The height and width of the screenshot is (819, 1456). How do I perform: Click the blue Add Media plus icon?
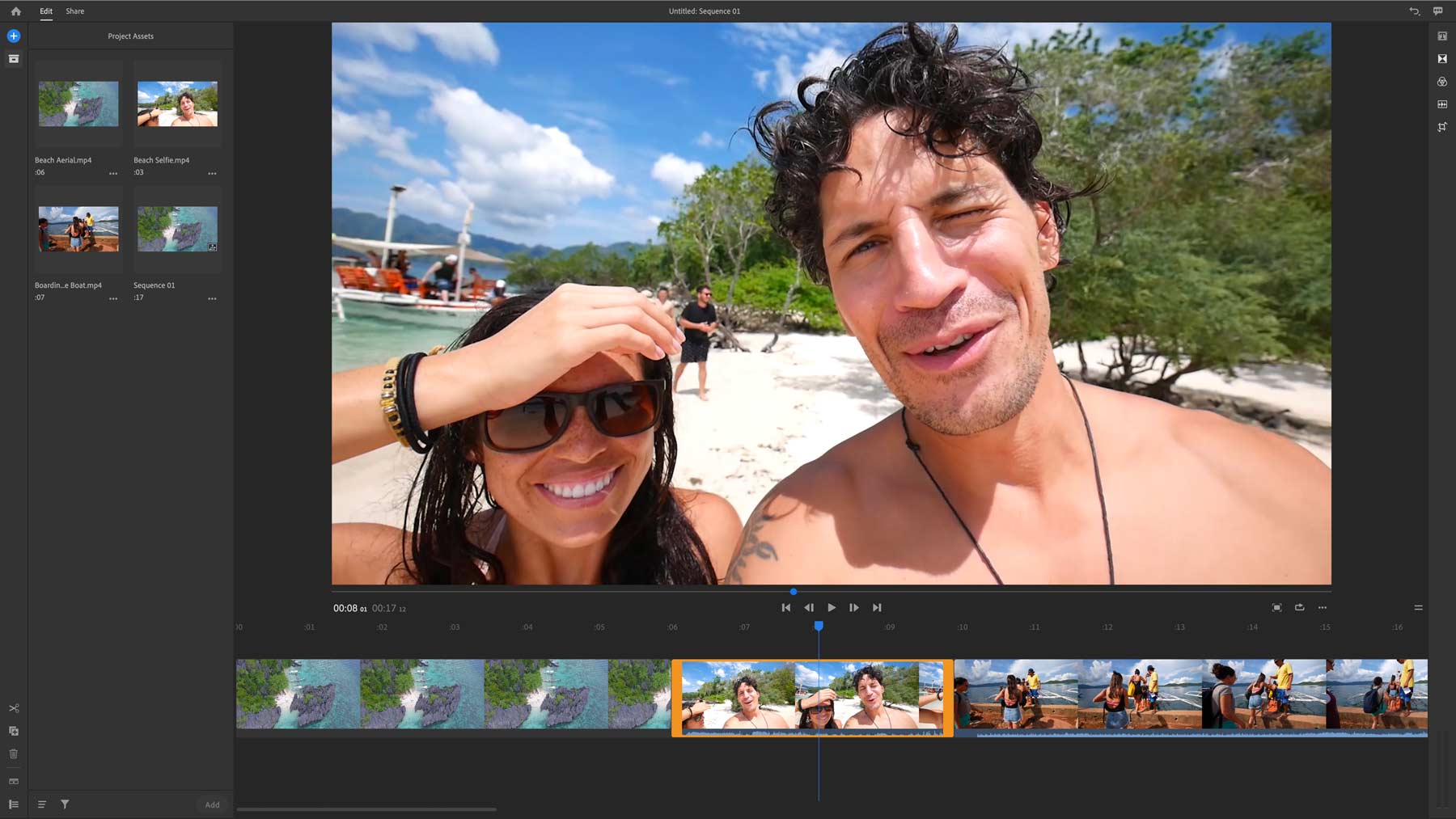point(14,36)
